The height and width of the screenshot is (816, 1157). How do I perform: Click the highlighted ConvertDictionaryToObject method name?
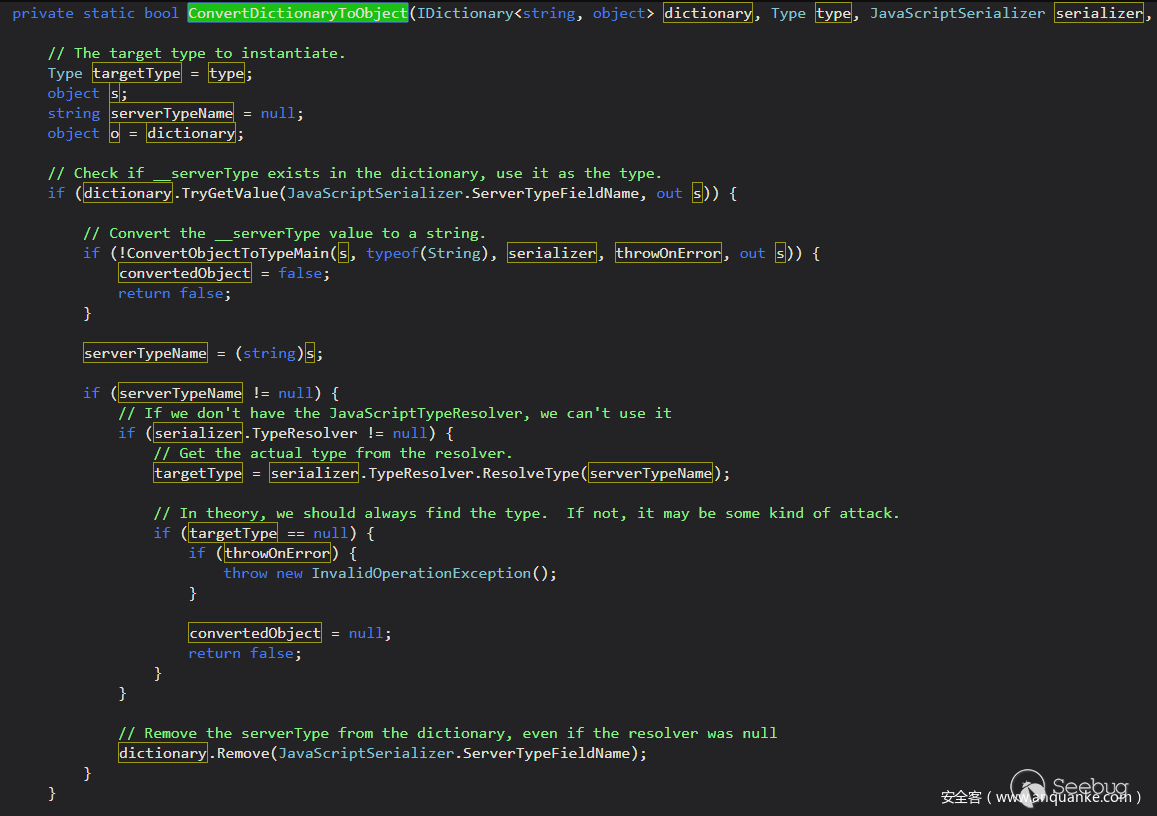(297, 13)
